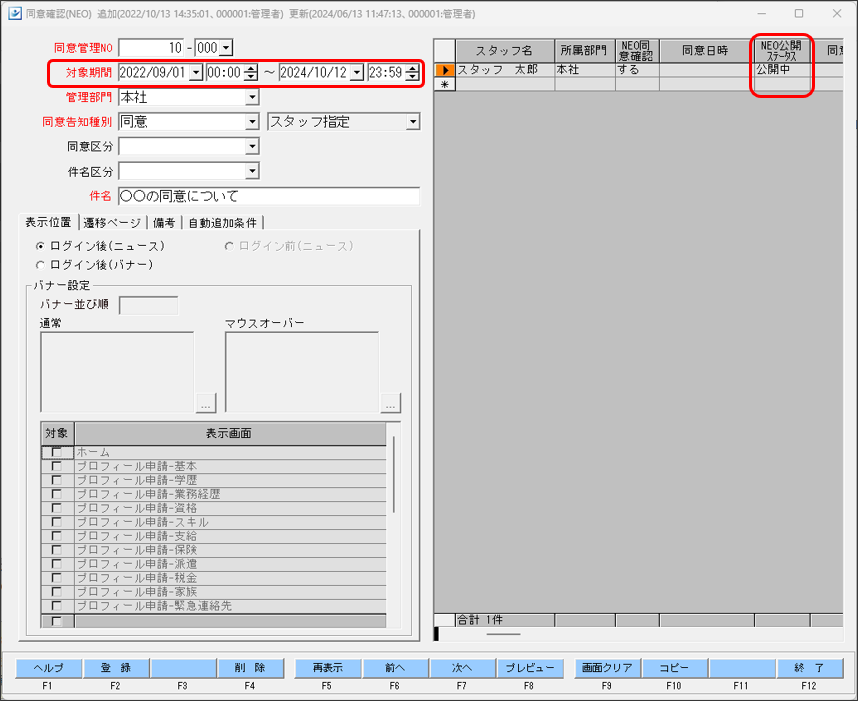Click the 再表示 F5 button
858x701 pixels.
328,668
